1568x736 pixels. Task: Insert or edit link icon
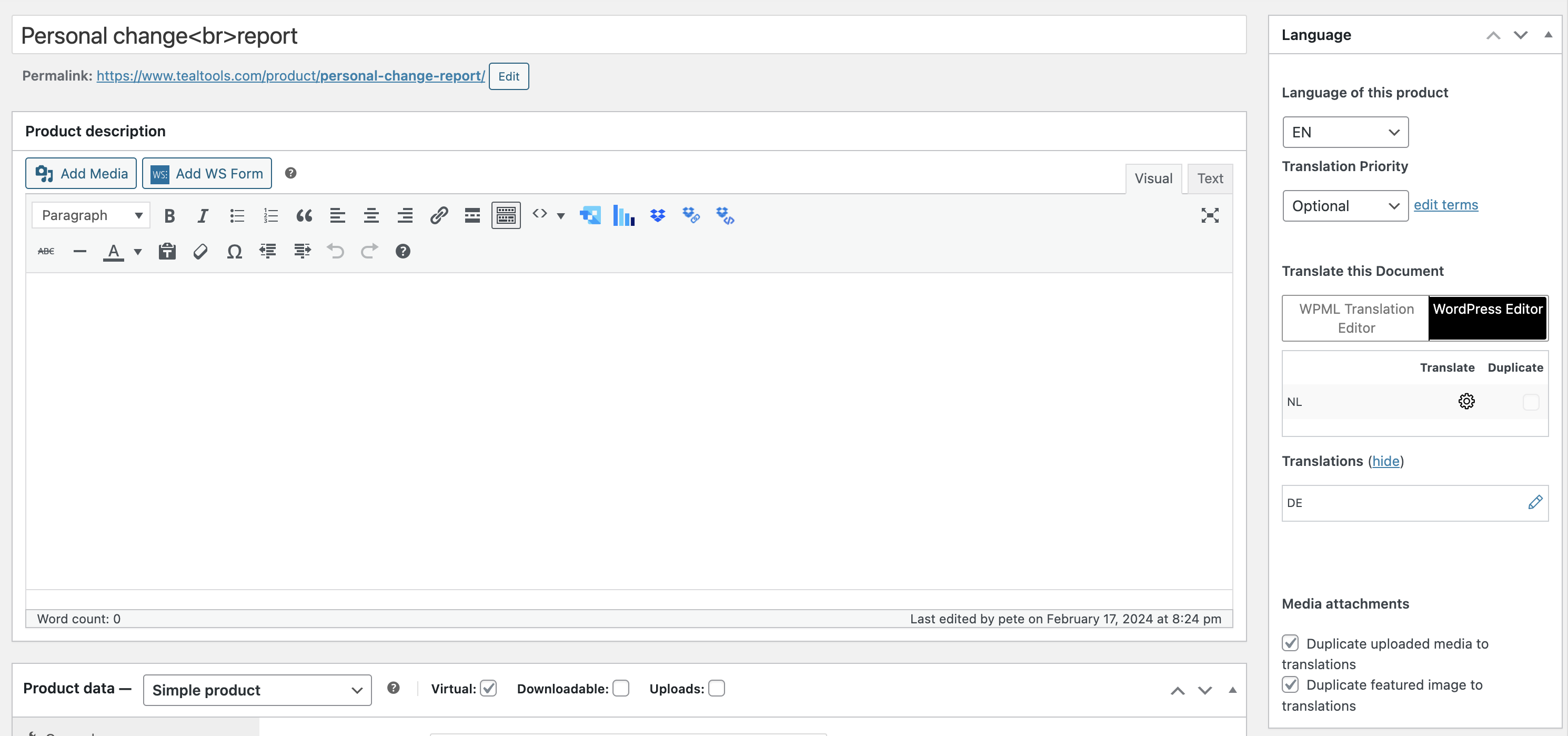pos(439,216)
